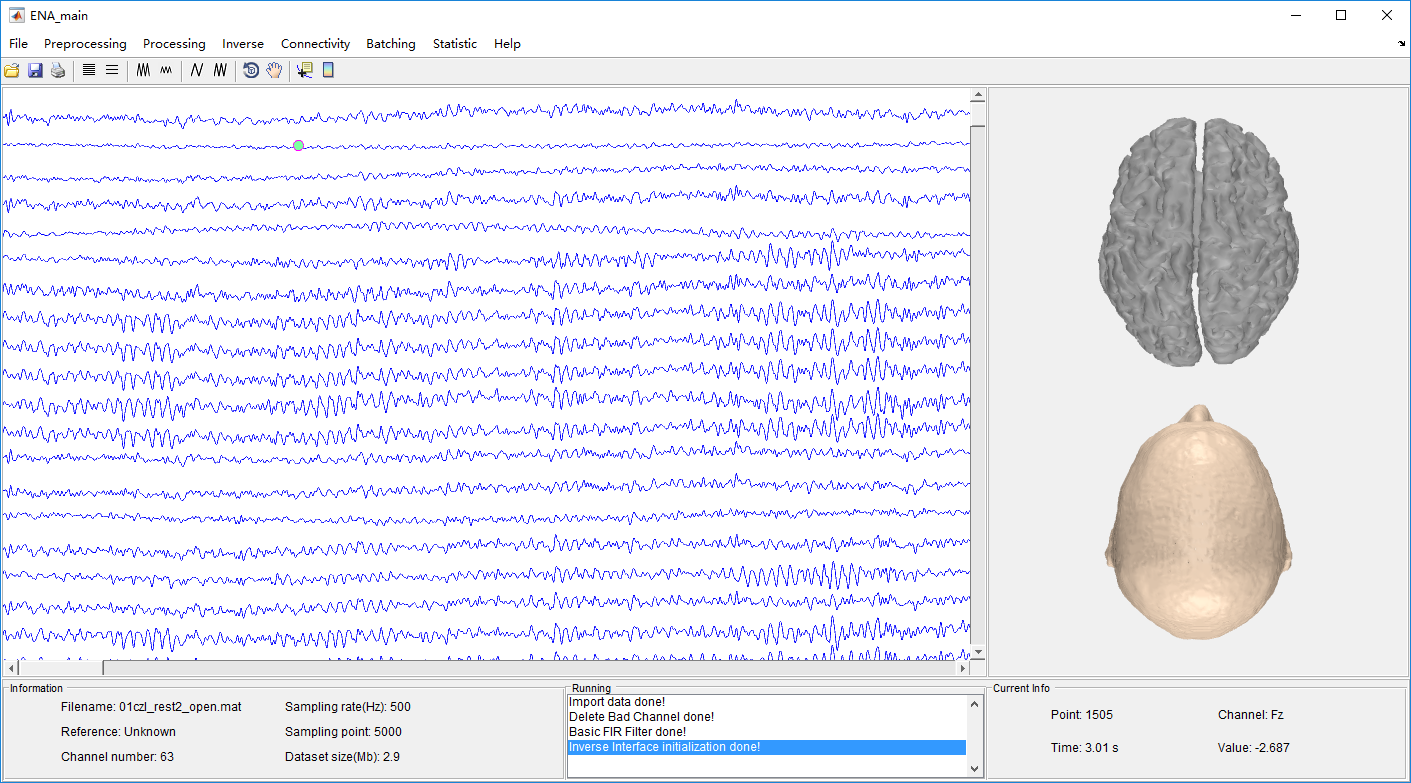1411x783 pixels.
Task: Activate the data cursor tool
Action: [305, 70]
